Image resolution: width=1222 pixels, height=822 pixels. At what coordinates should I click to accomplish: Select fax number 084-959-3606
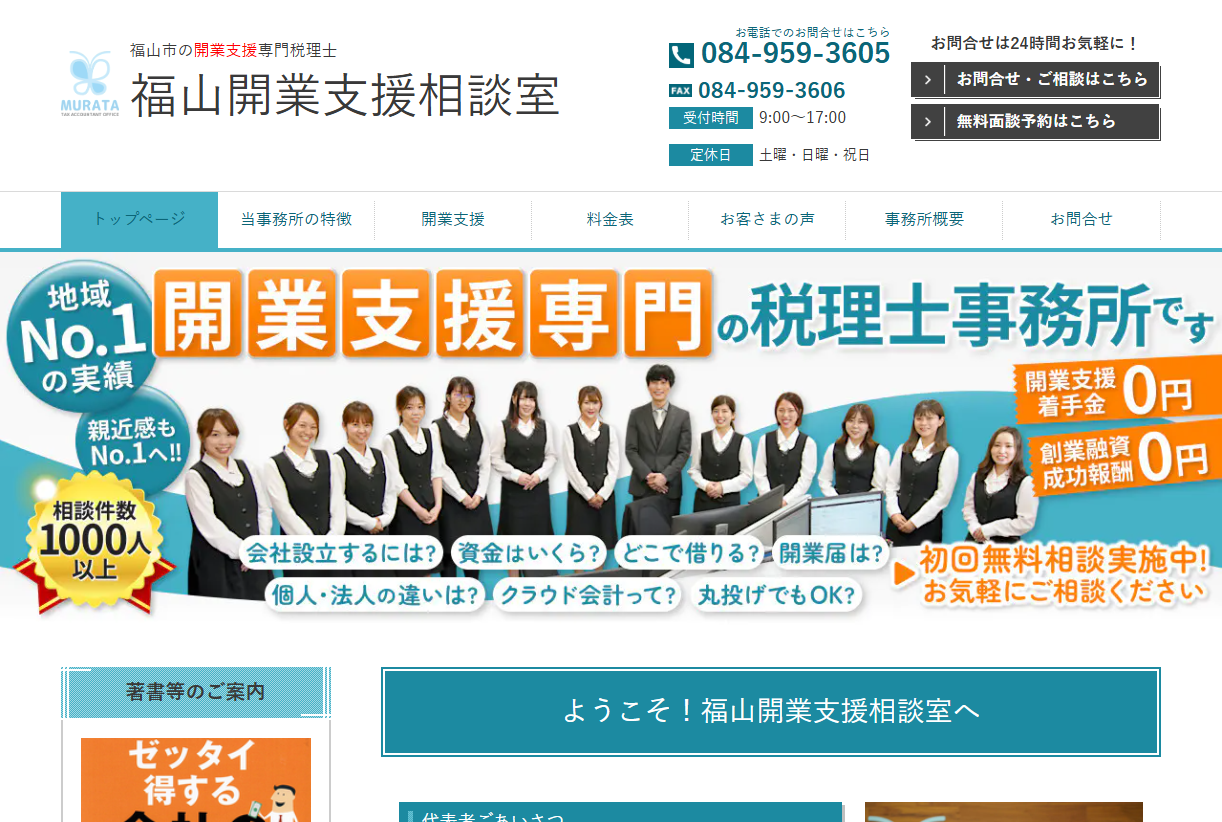tap(772, 91)
